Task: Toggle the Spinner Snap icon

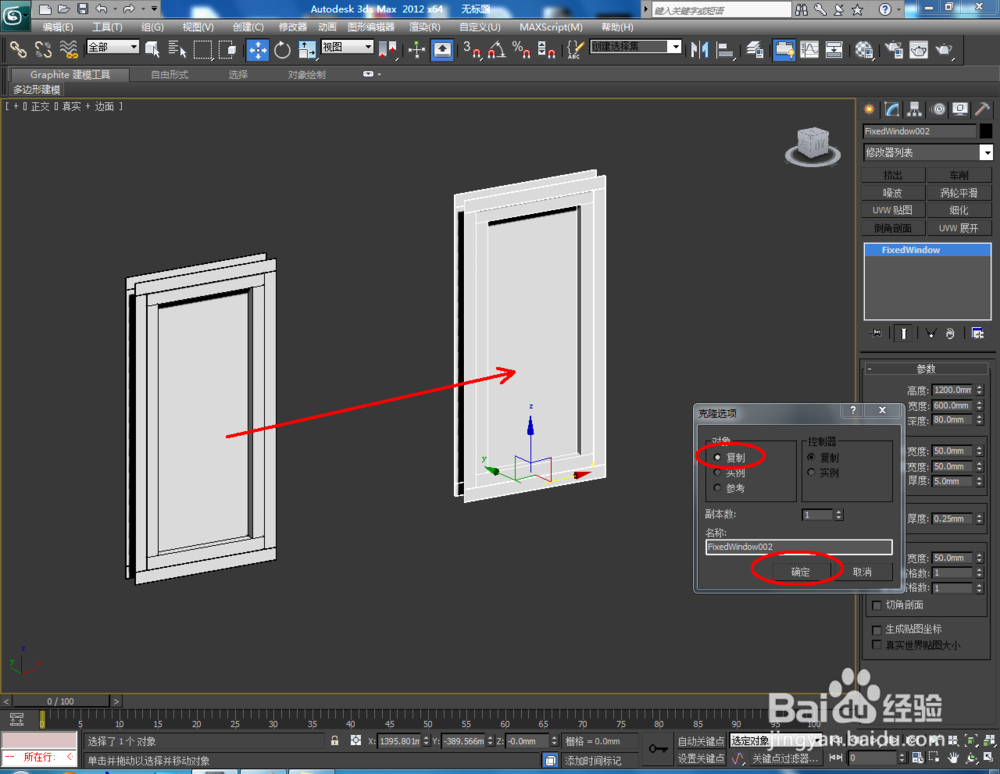Action: pyautogui.click(x=546, y=49)
